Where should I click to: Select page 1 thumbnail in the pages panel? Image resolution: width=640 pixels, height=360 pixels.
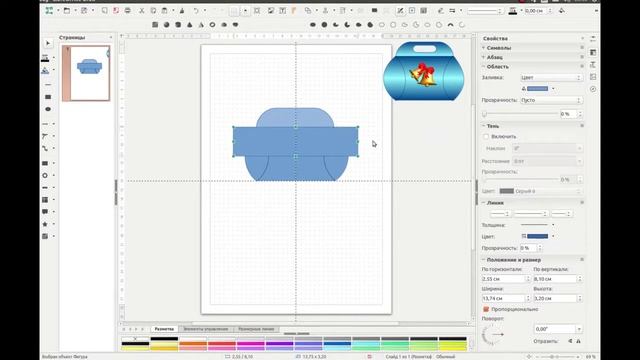[x=86, y=73]
